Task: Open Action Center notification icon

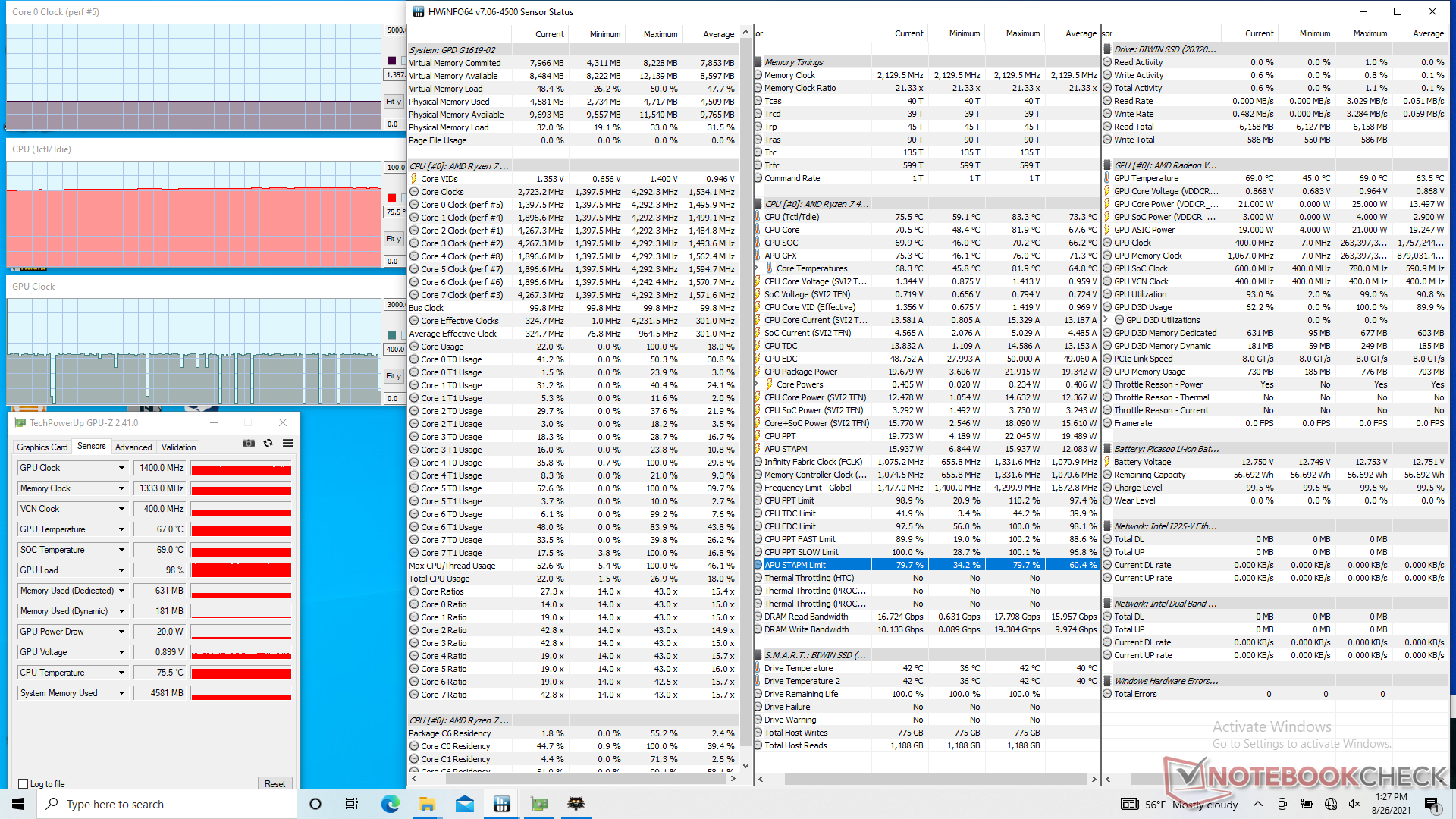Action: coord(1431,804)
